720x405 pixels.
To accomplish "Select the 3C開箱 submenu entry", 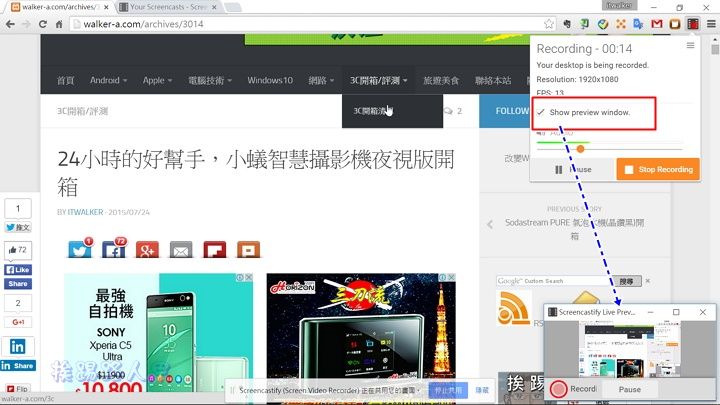I will pyautogui.click(x=392, y=111).
